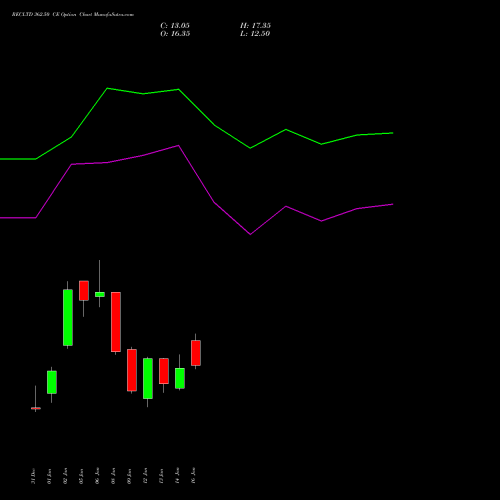Click the red candle for 16 Jan
Viewport: 500px width, 500px height.
[196, 353]
